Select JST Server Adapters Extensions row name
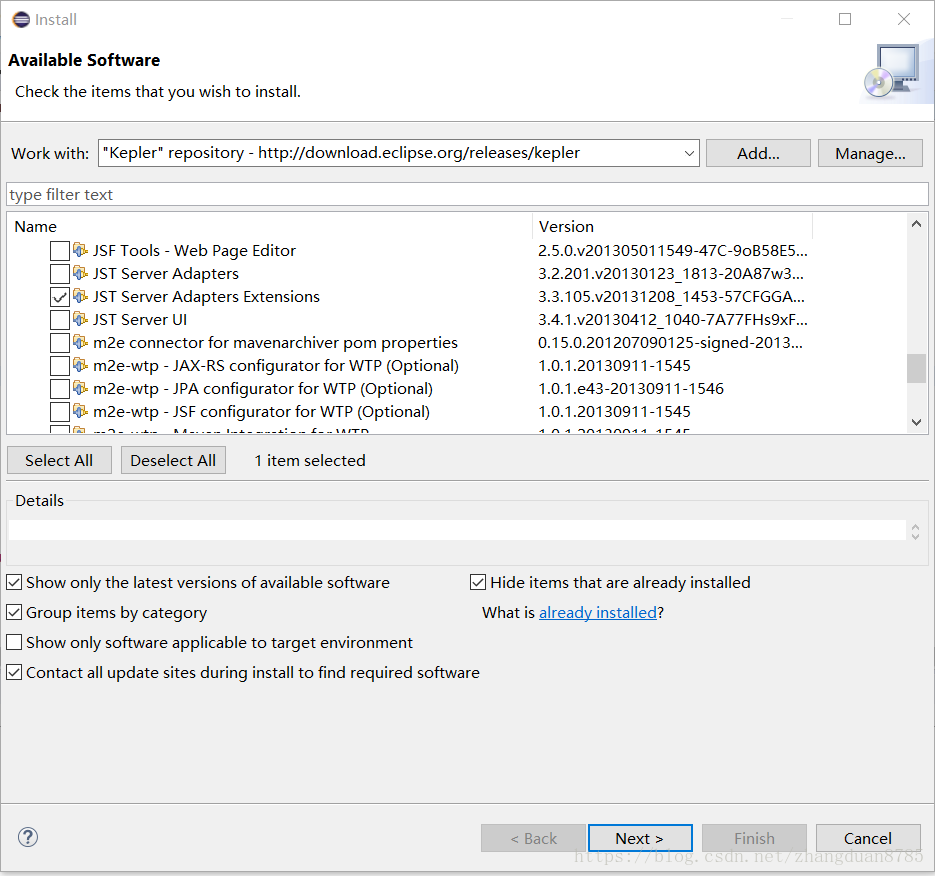Image resolution: width=935 pixels, height=876 pixels. (206, 296)
